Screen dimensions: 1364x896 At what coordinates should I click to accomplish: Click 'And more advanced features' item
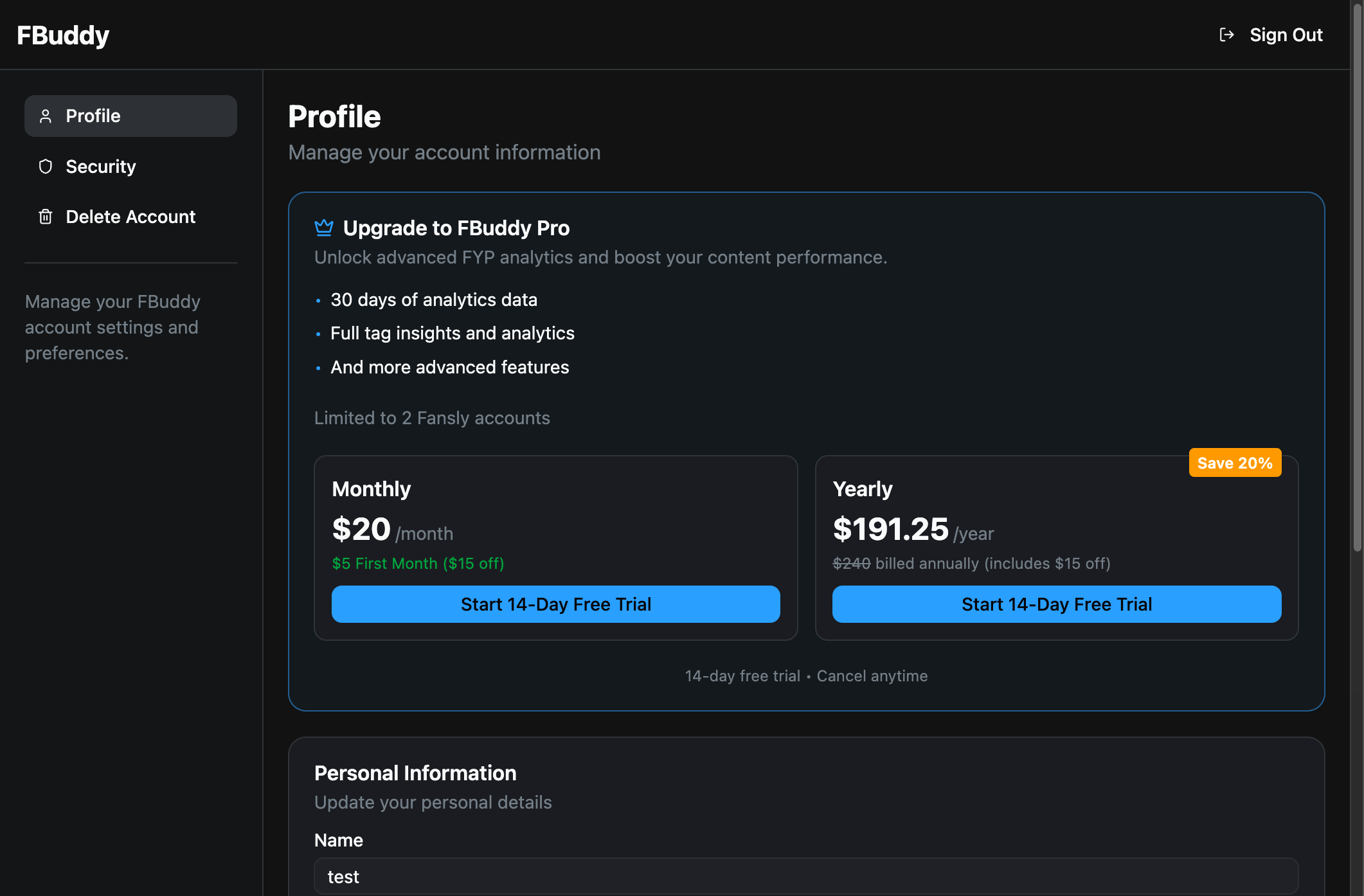[x=450, y=367]
